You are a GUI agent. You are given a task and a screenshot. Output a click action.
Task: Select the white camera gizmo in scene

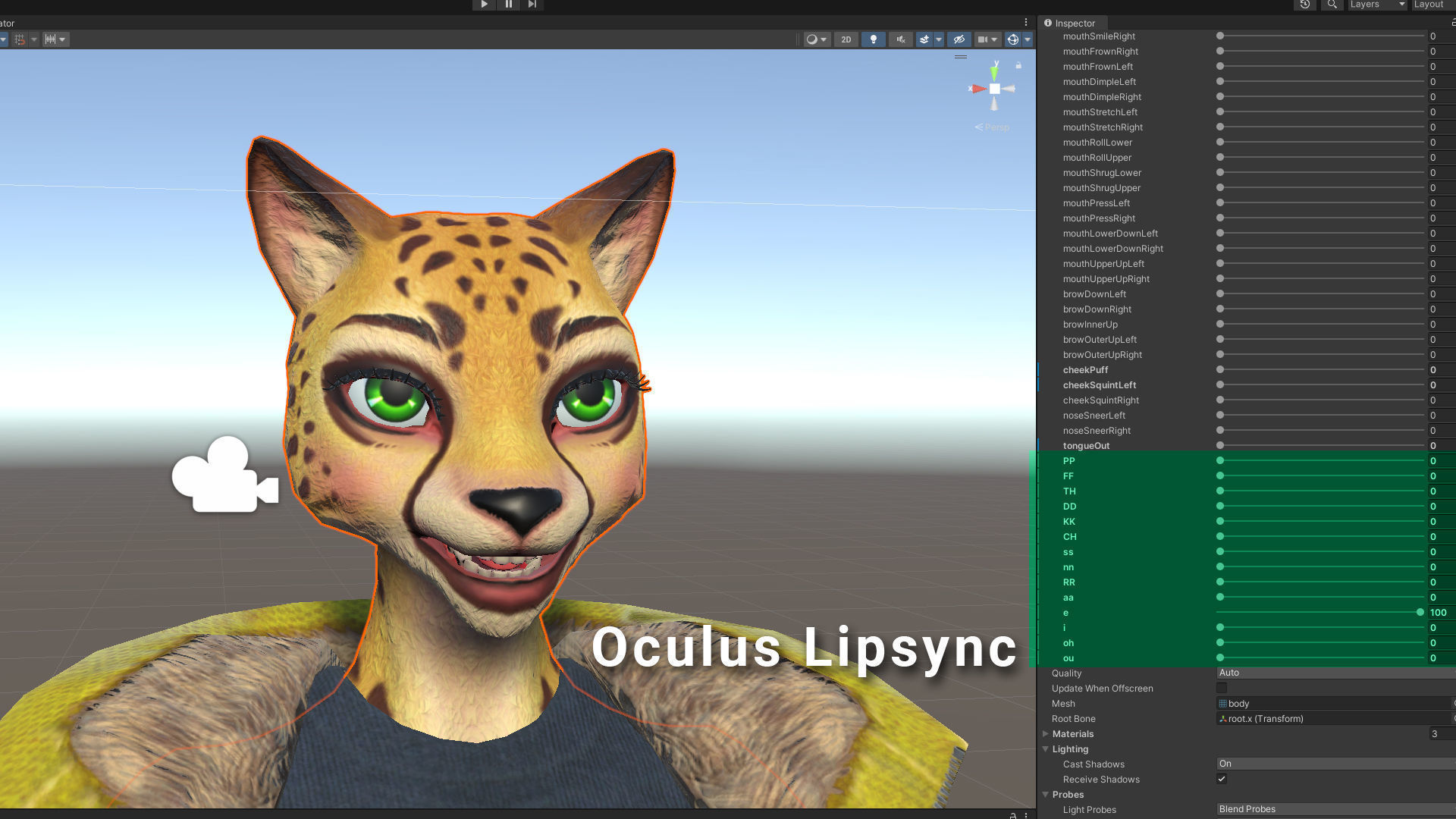(225, 475)
